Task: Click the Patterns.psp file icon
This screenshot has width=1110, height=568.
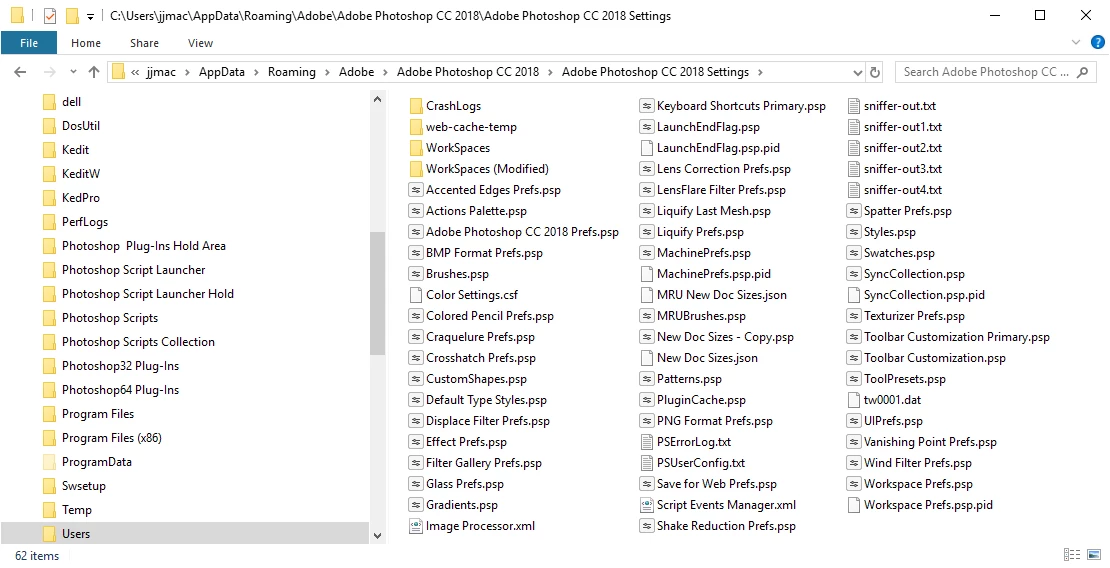Action: pyautogui.click(x=646, y=379)
